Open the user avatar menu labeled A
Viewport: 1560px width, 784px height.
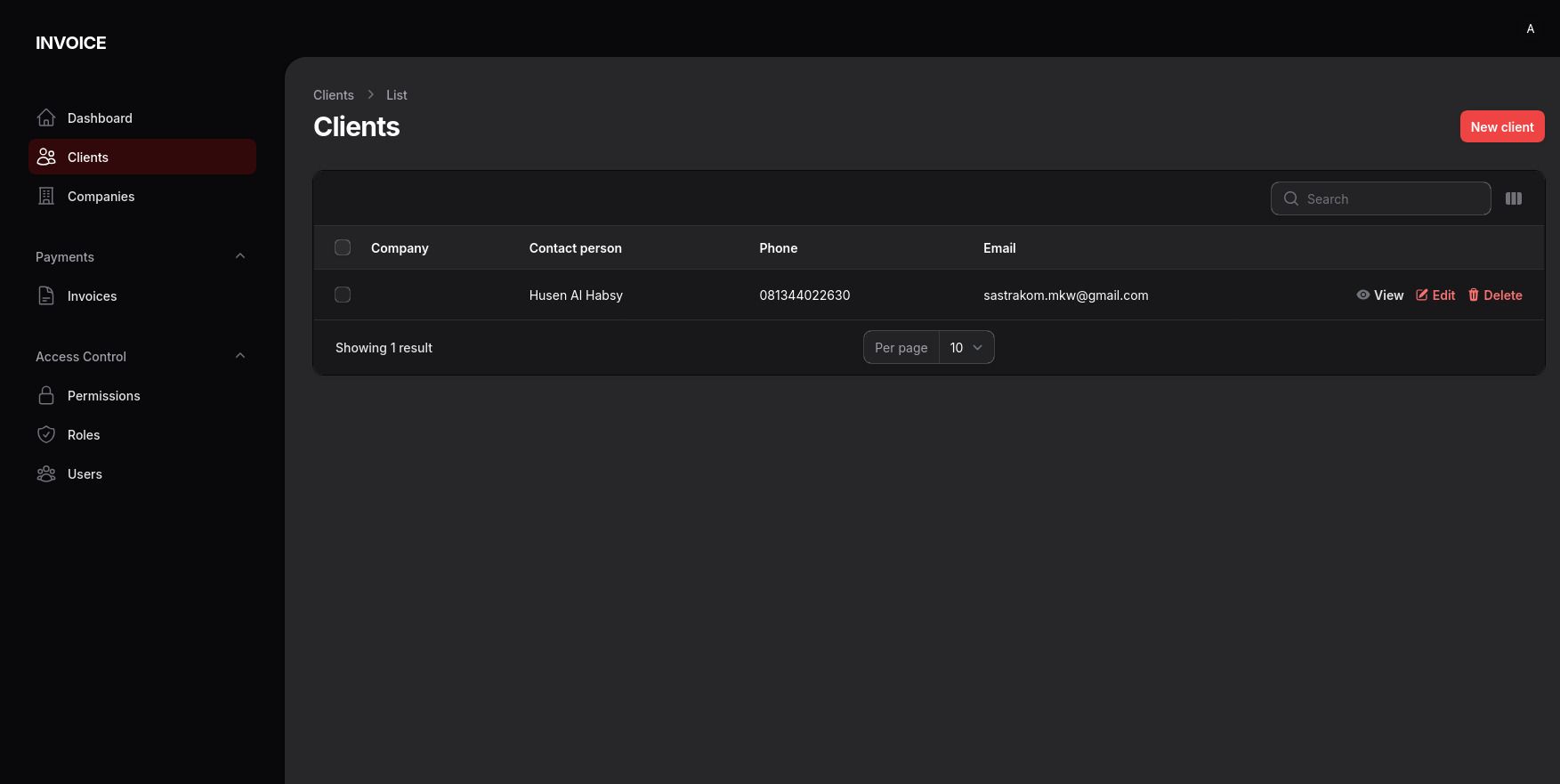1530,28
